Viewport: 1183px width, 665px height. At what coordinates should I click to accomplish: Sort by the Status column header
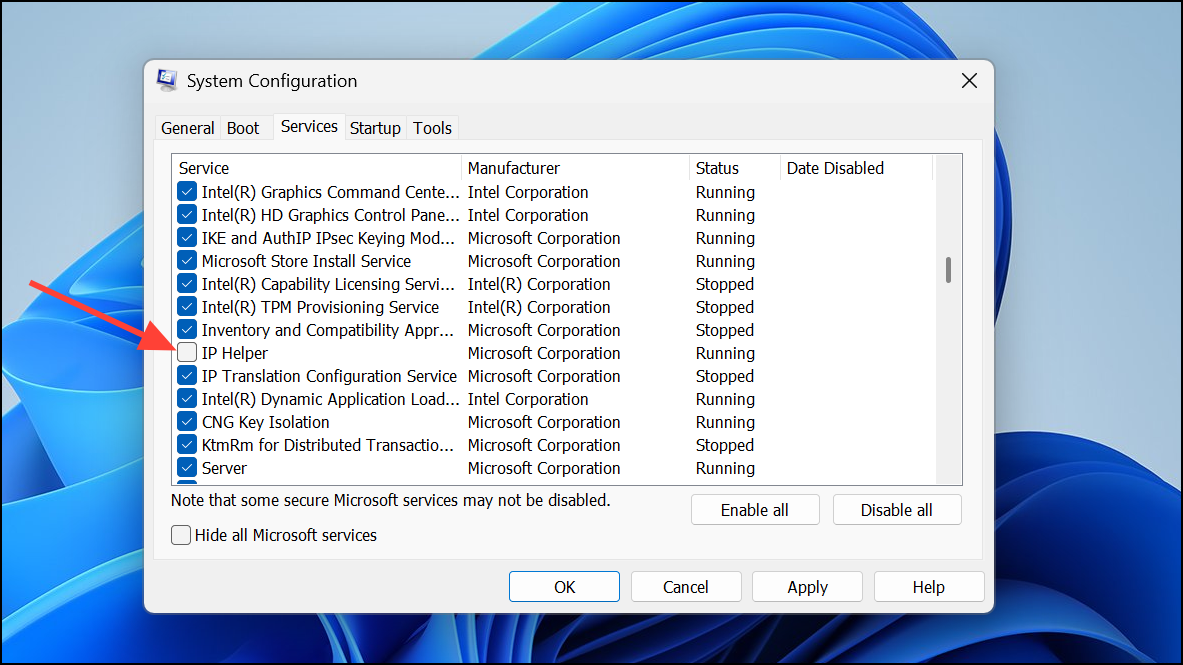click(x=735, y=168)
